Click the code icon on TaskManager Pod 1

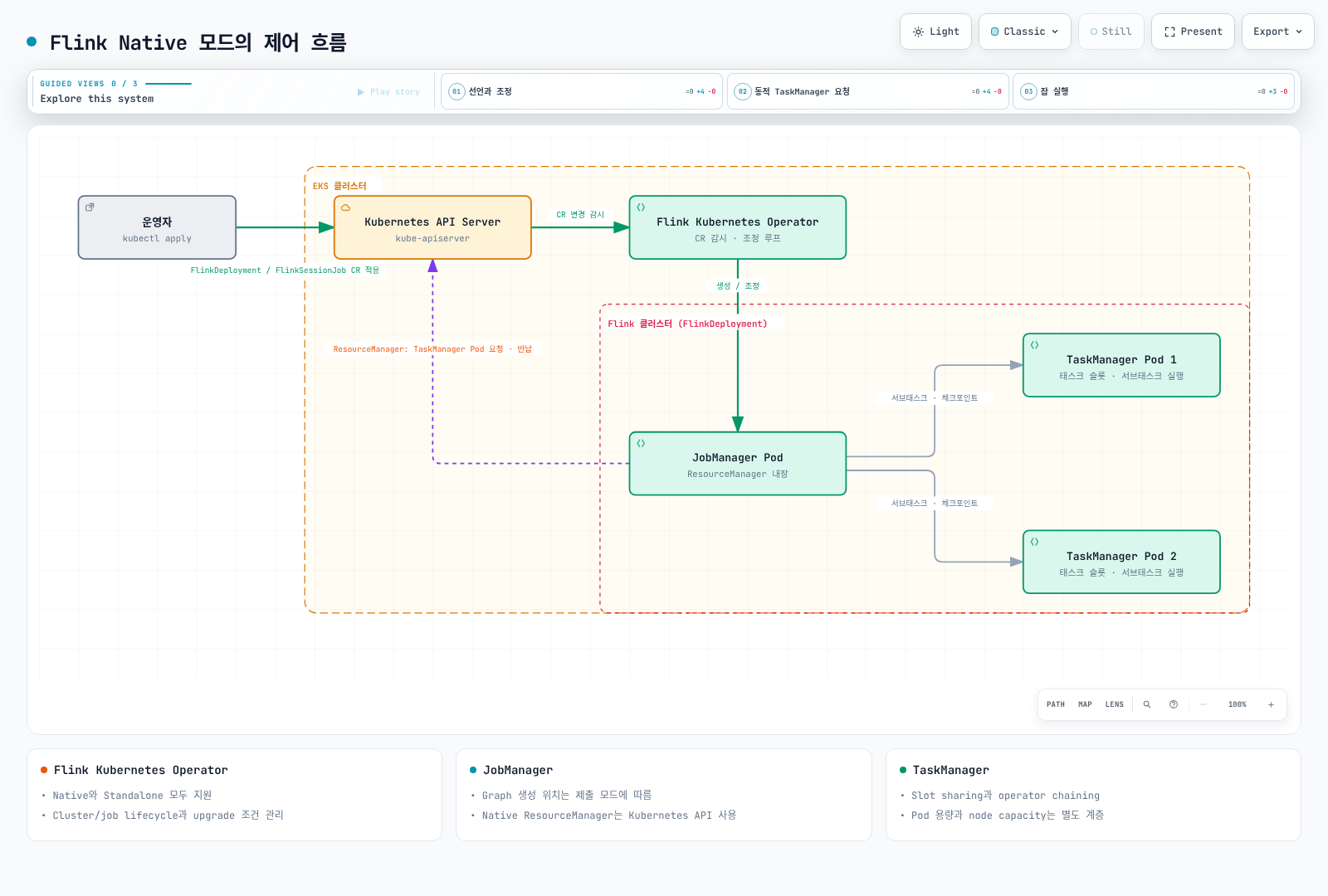[1034, 345]
